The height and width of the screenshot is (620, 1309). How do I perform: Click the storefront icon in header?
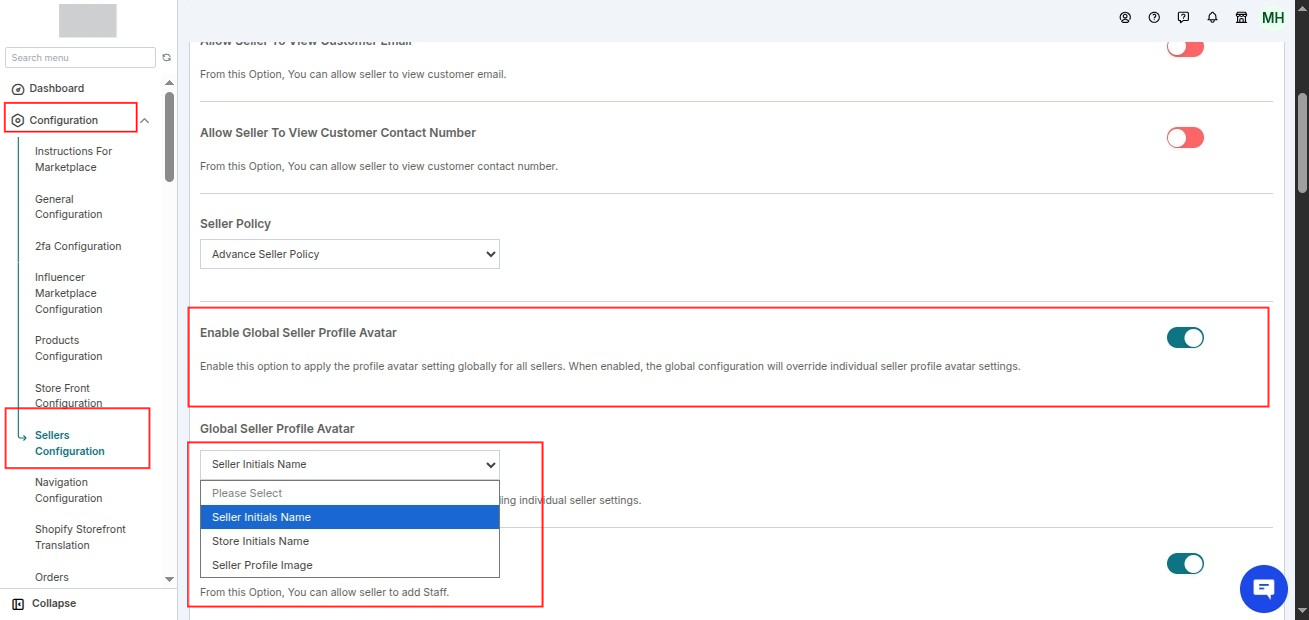click(1241, 18)
